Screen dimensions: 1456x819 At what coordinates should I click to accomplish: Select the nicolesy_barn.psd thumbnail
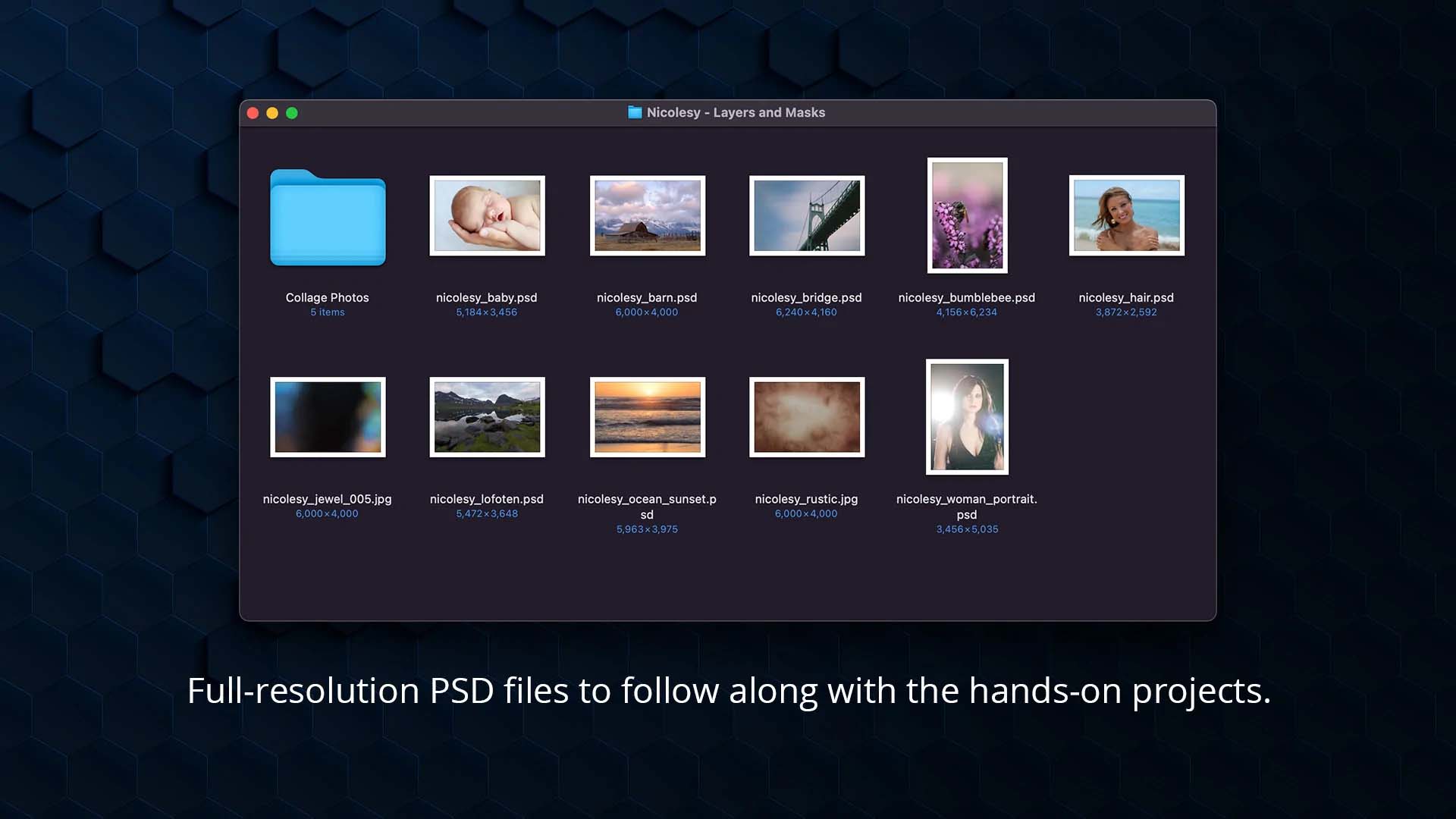(x=647, y=215)
